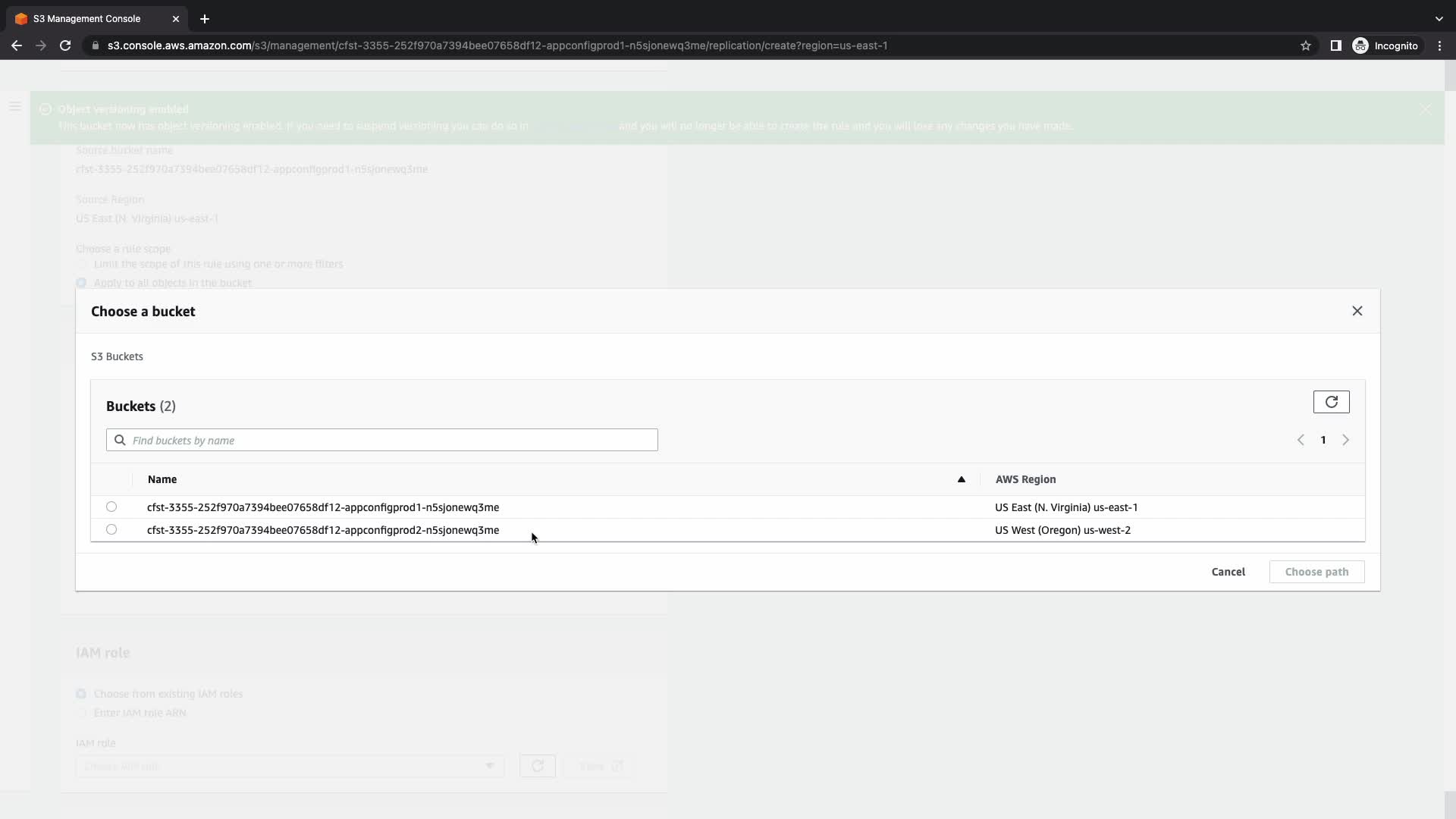Click the Cancel button
The width and height of the screenshot is (1456, 819).
[x=1228, y=572]
